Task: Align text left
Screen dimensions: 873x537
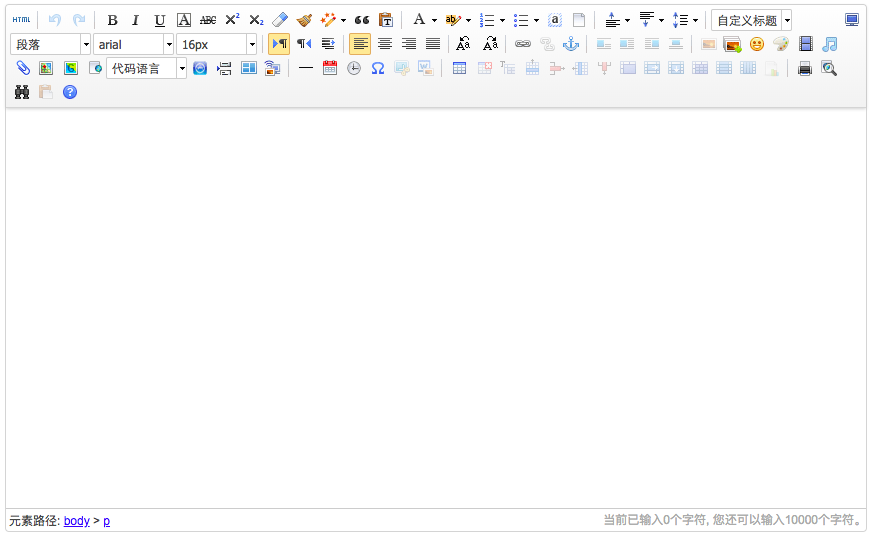Action: [x=360, y=44]
